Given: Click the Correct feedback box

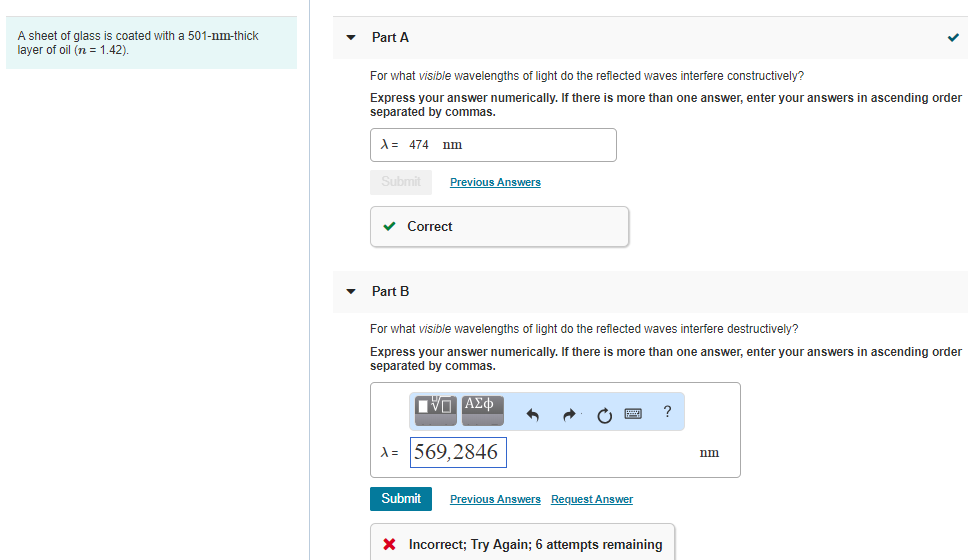Looking at the screenshot, I should click(499, 227).
